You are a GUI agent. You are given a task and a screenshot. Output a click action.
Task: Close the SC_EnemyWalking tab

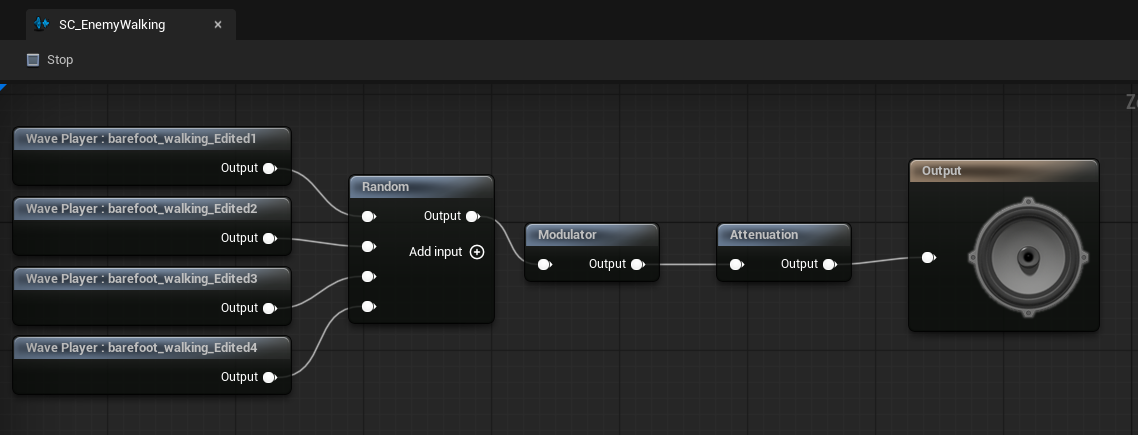[x=218, y=24]
